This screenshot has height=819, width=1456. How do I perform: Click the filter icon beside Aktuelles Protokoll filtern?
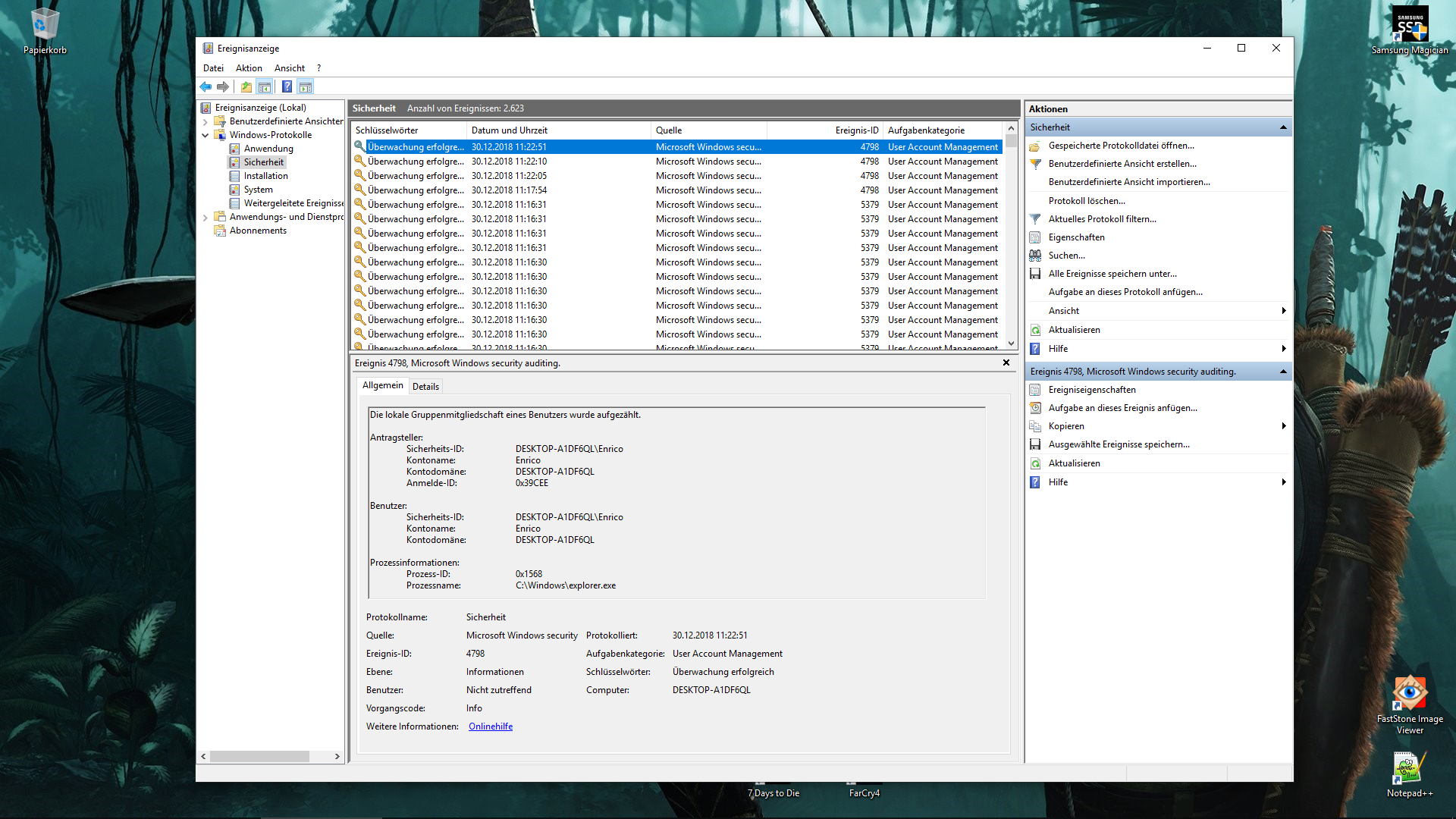click(x=1035, y=219)
